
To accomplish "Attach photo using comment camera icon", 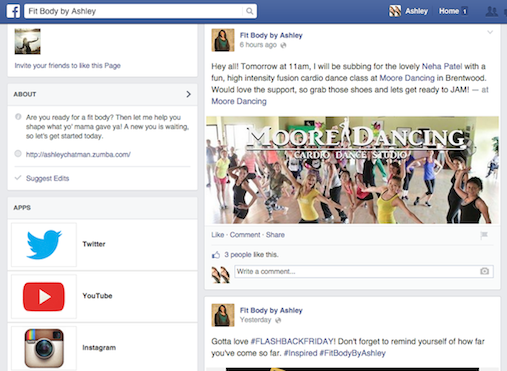I will [x=484, y=271].
